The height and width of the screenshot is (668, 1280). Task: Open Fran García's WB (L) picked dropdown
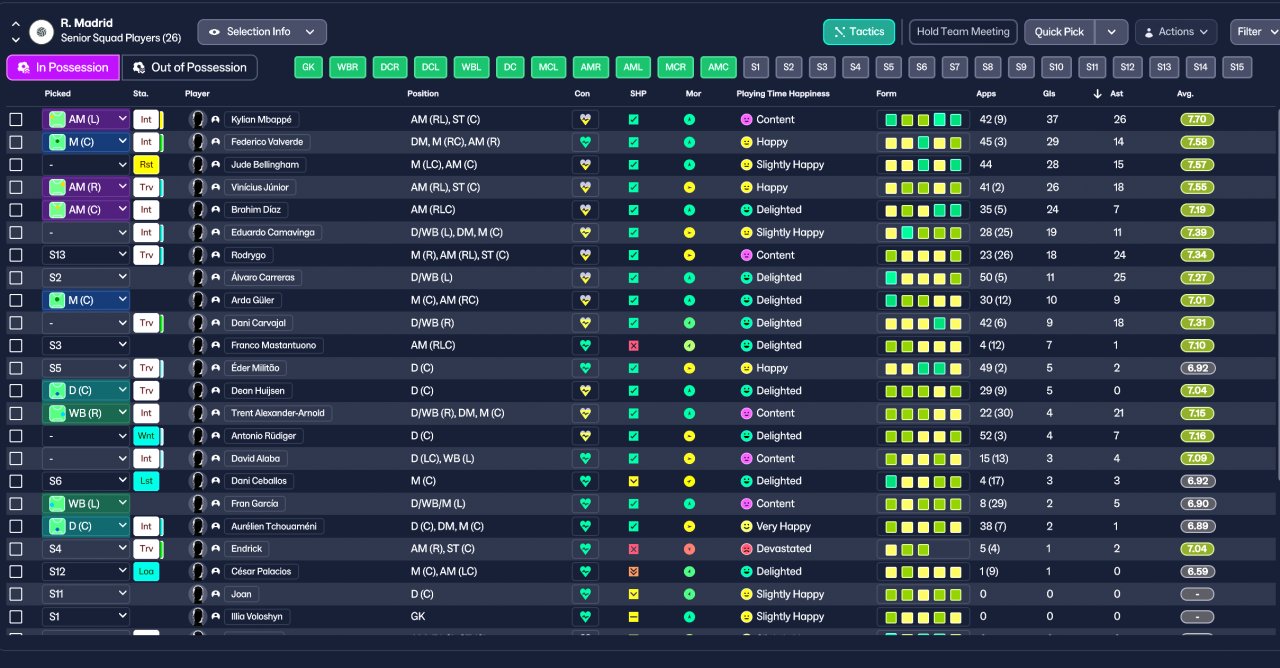click(x=87, y=504)
